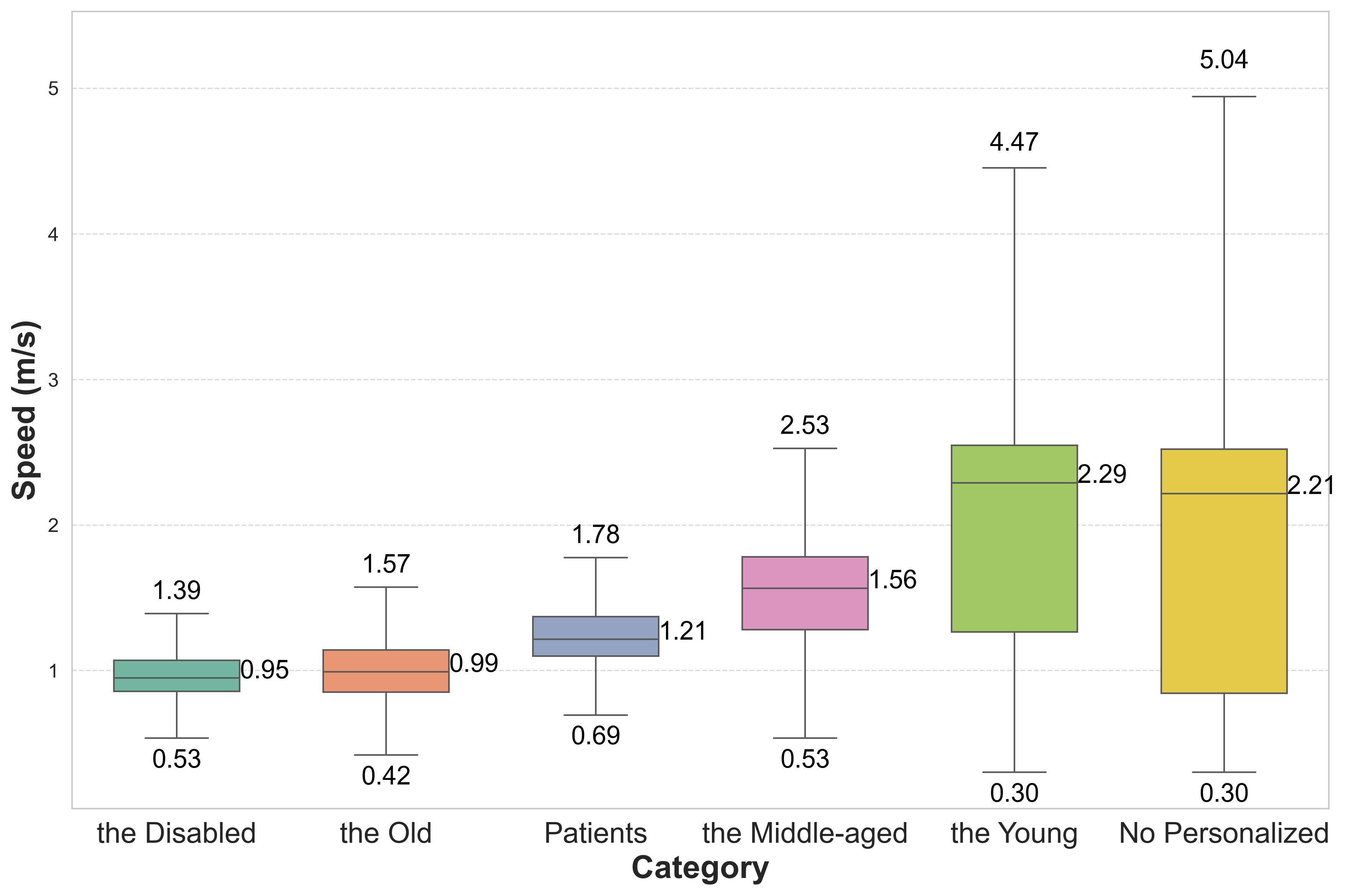Click the 0.42 lower whisker label
1348x896 pixels.
click(x=386, y=776)
